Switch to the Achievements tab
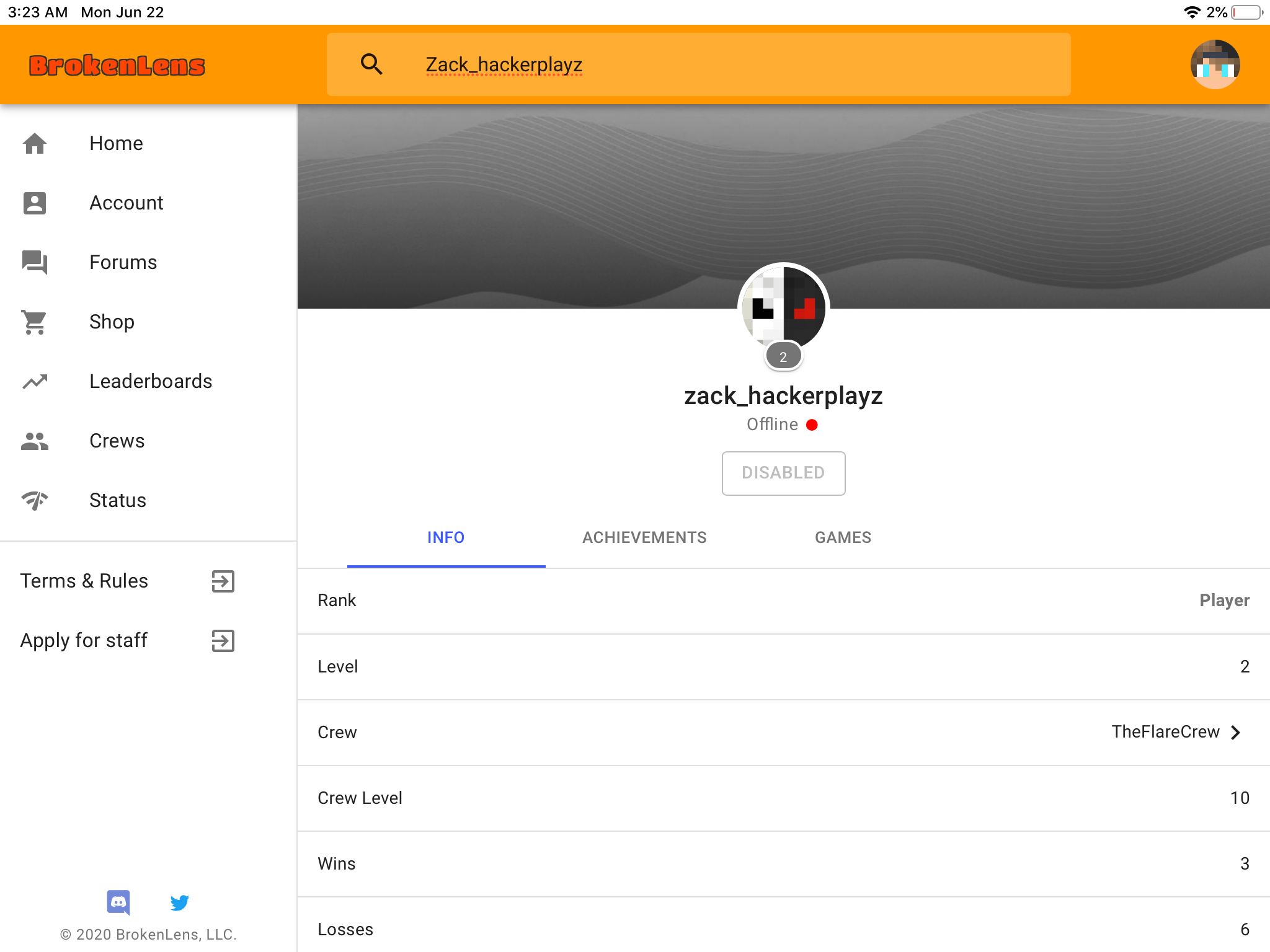The height and width of the screenshot is (952, 1270). (x=644, y=537)
